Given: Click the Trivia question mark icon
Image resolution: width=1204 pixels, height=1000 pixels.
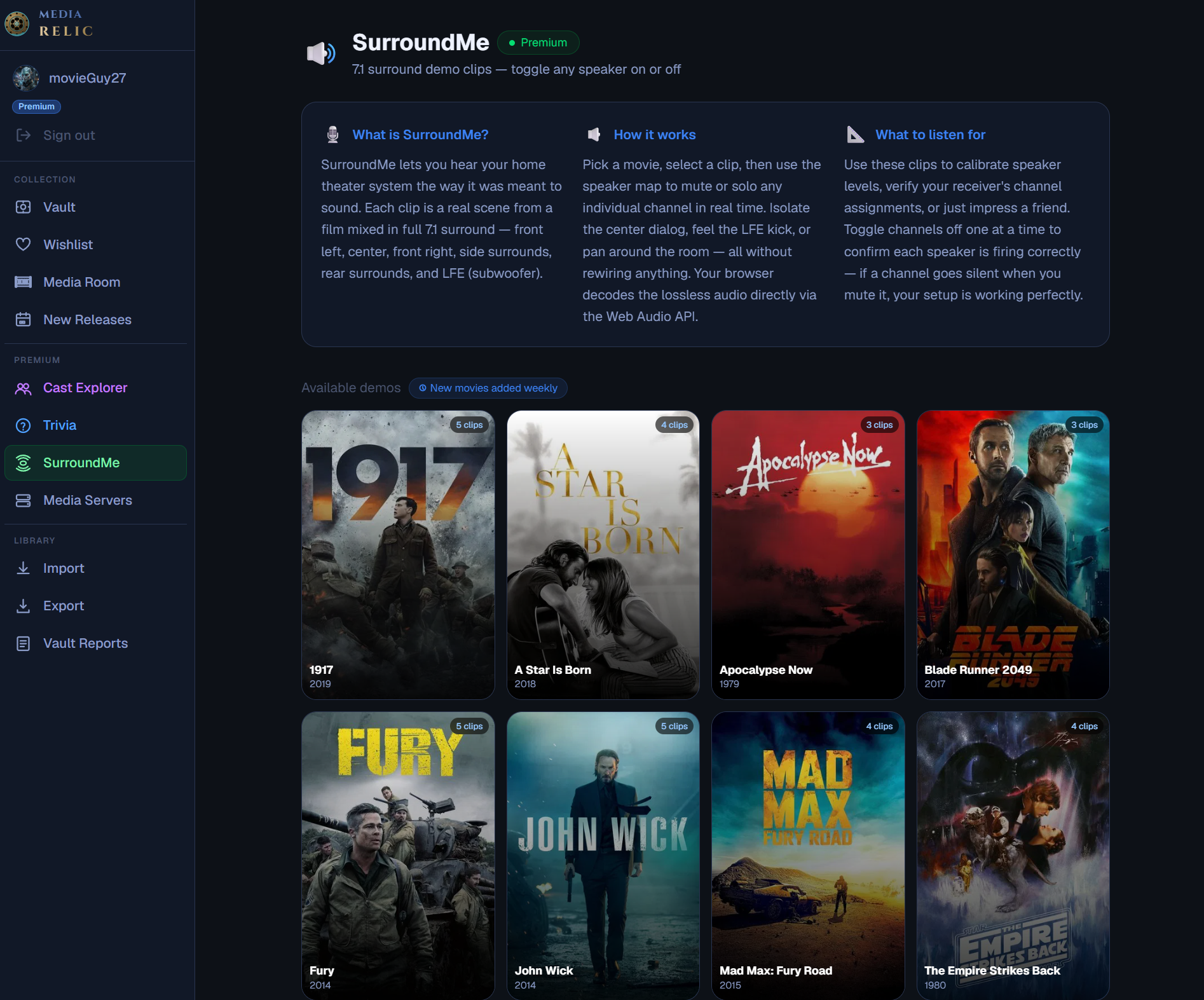Looking at the screenshot, I should coord(24,426).
